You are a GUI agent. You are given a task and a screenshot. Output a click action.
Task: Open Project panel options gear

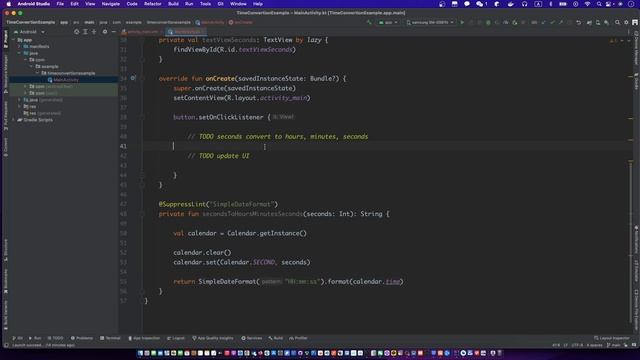(105, 31)
